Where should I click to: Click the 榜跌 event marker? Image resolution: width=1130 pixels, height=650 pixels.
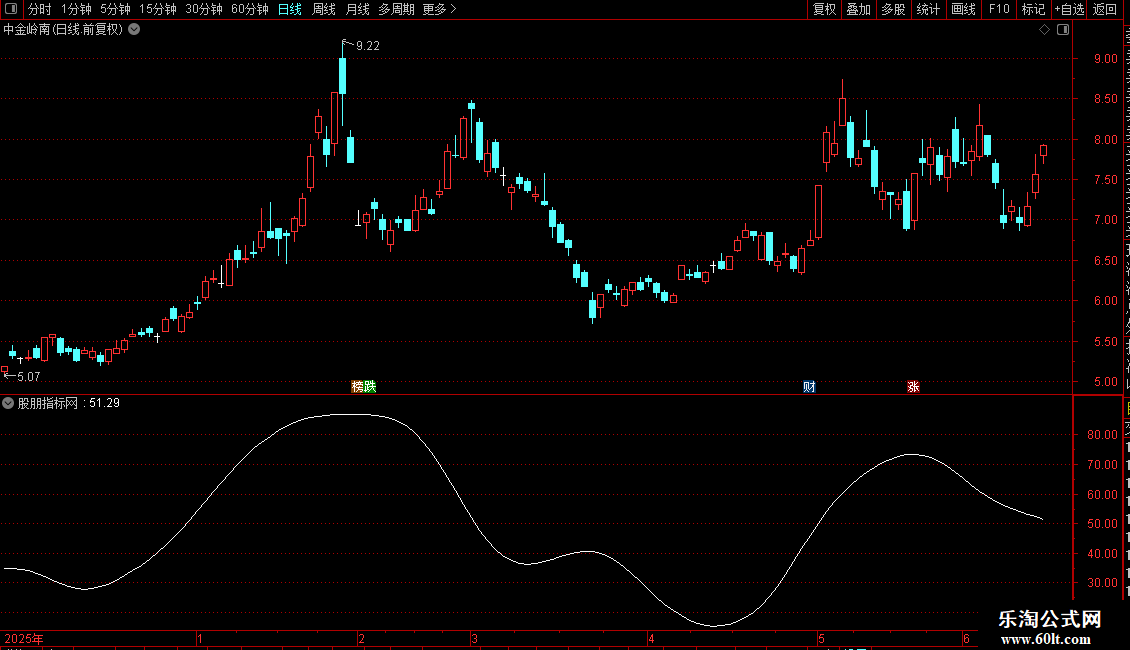click(363, 387)
